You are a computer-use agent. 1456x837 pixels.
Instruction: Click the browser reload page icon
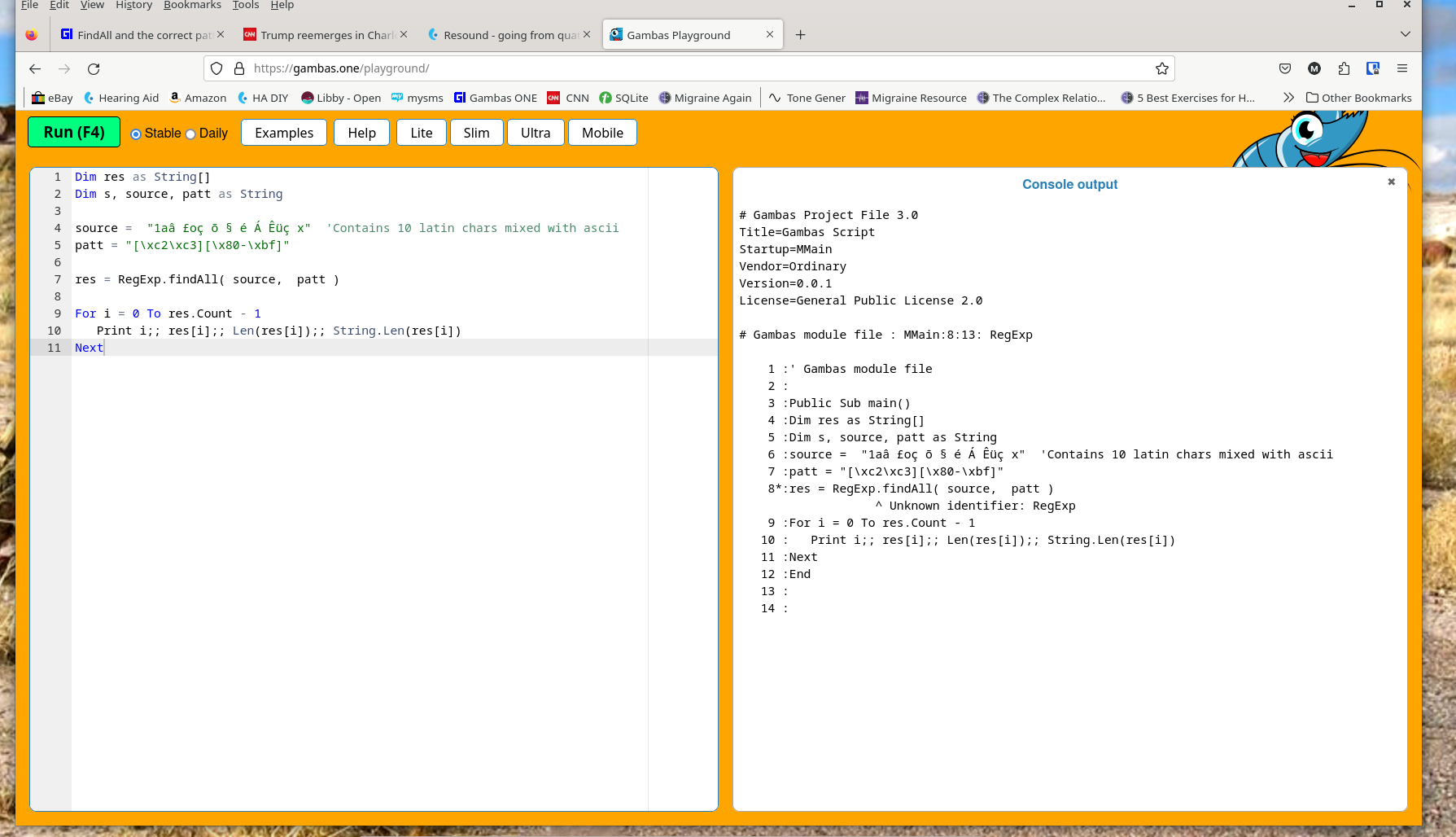pos(94,69)
